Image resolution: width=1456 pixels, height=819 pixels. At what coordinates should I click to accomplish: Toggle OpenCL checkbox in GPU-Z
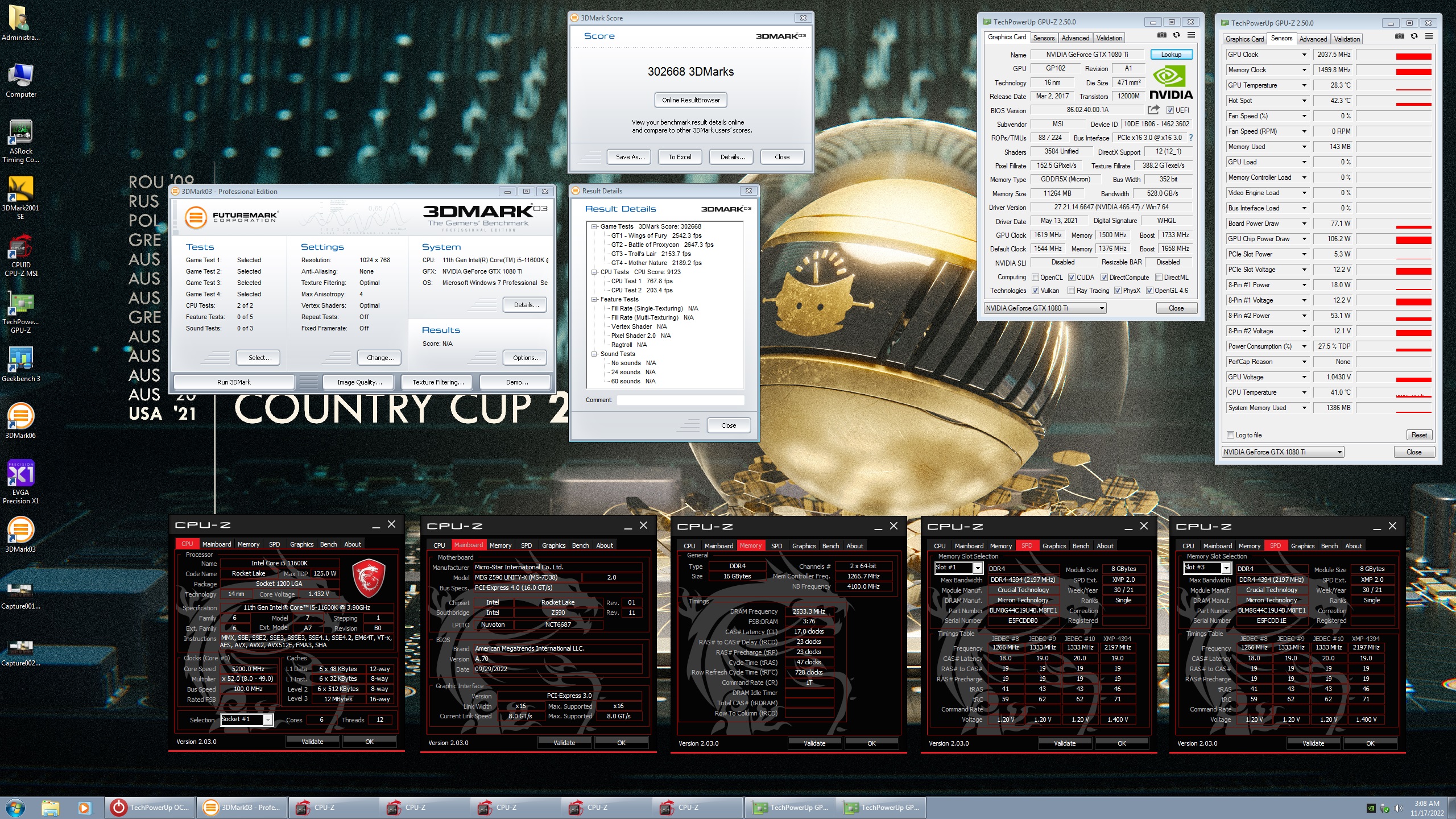(x=1035, y=278)
